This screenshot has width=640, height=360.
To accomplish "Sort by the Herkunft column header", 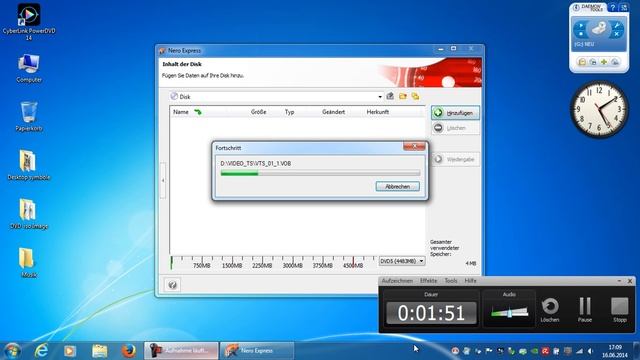I will click(378, 112).
